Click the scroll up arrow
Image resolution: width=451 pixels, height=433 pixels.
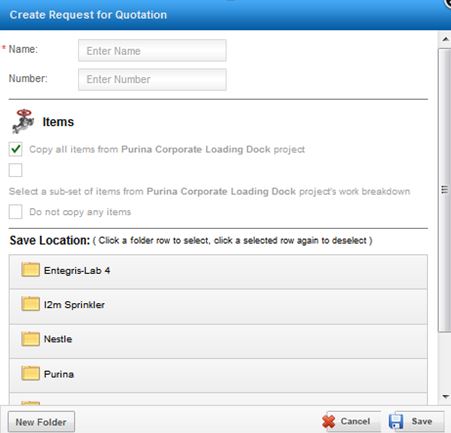[445, 39]
